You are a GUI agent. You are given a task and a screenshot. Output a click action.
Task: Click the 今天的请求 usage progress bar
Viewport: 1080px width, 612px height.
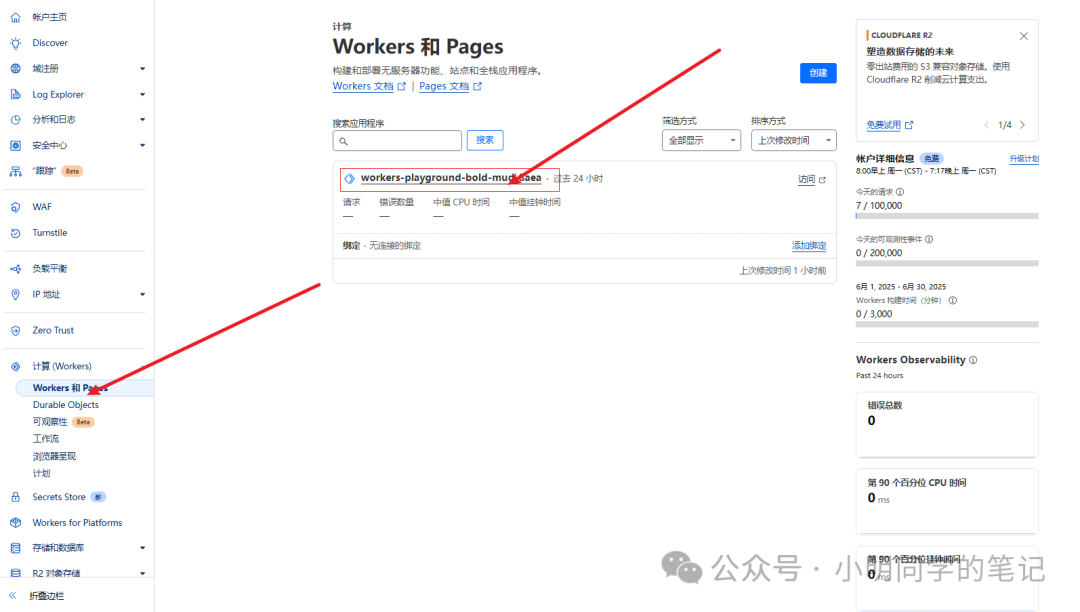click(x=947, y=216)
